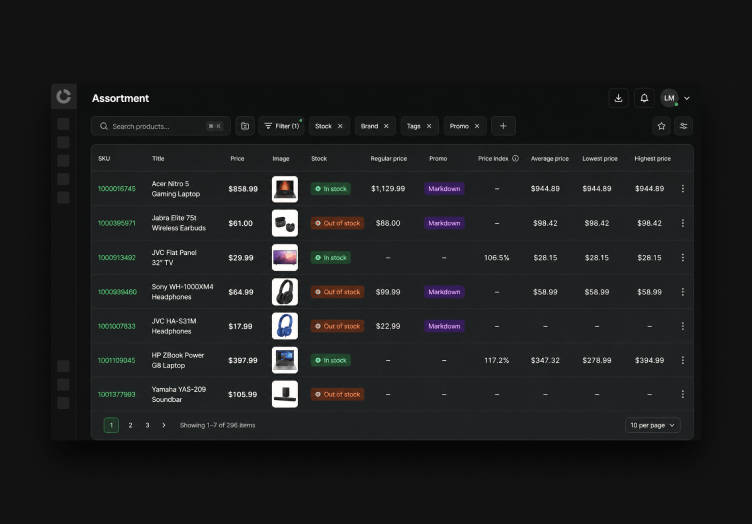Open row menu for JVC HA-S31M

pos(682,326)
